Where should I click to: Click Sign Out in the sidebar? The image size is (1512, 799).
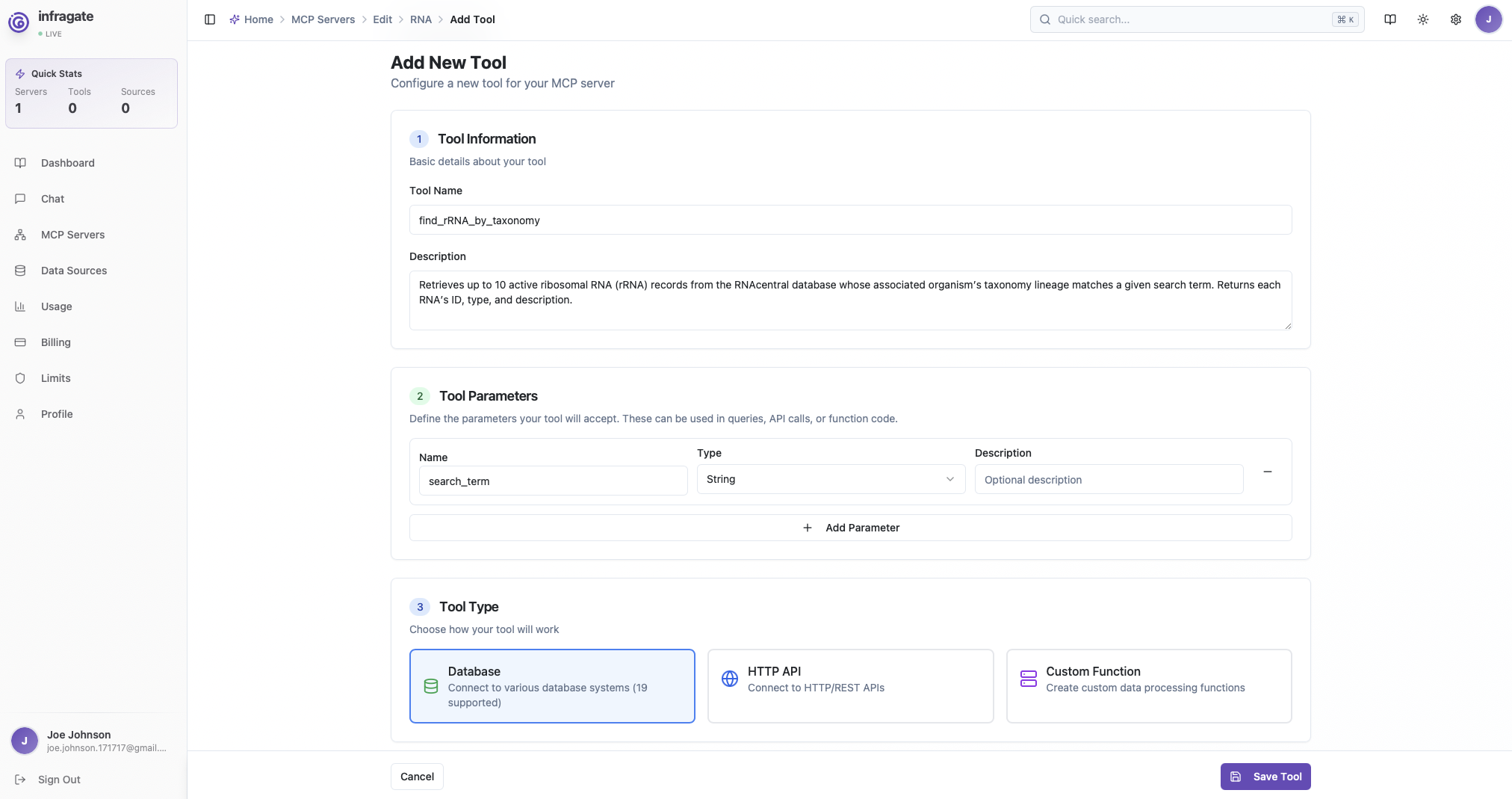coord(59,780)
